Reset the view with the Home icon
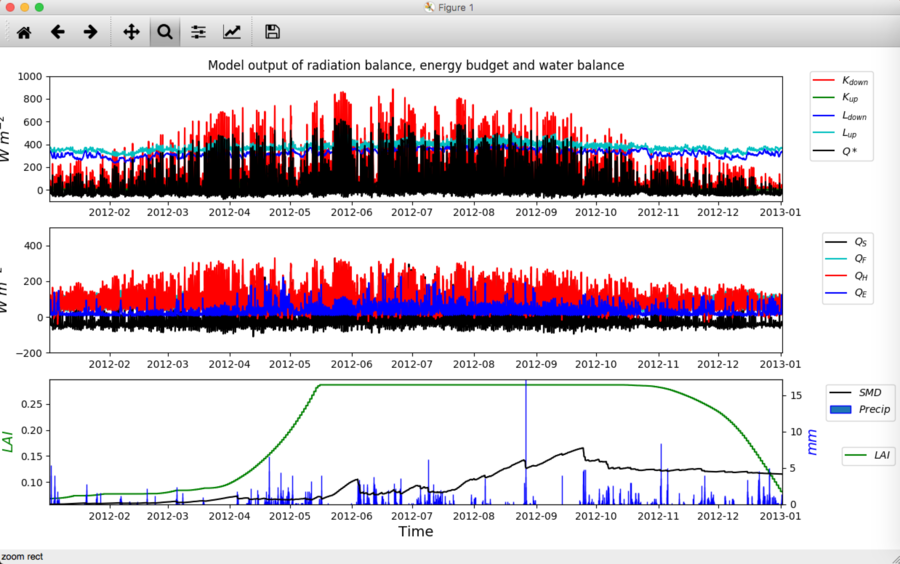This screenshot has width=900, height=564. (x=24, y=32)
